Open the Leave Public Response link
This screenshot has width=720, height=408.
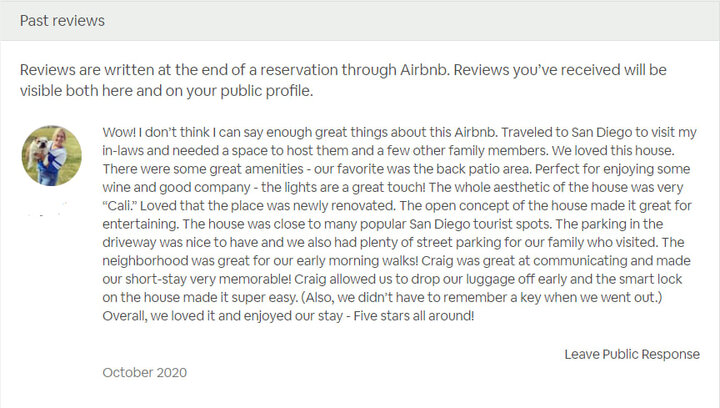pyautogui.click(x=631, y=354)
